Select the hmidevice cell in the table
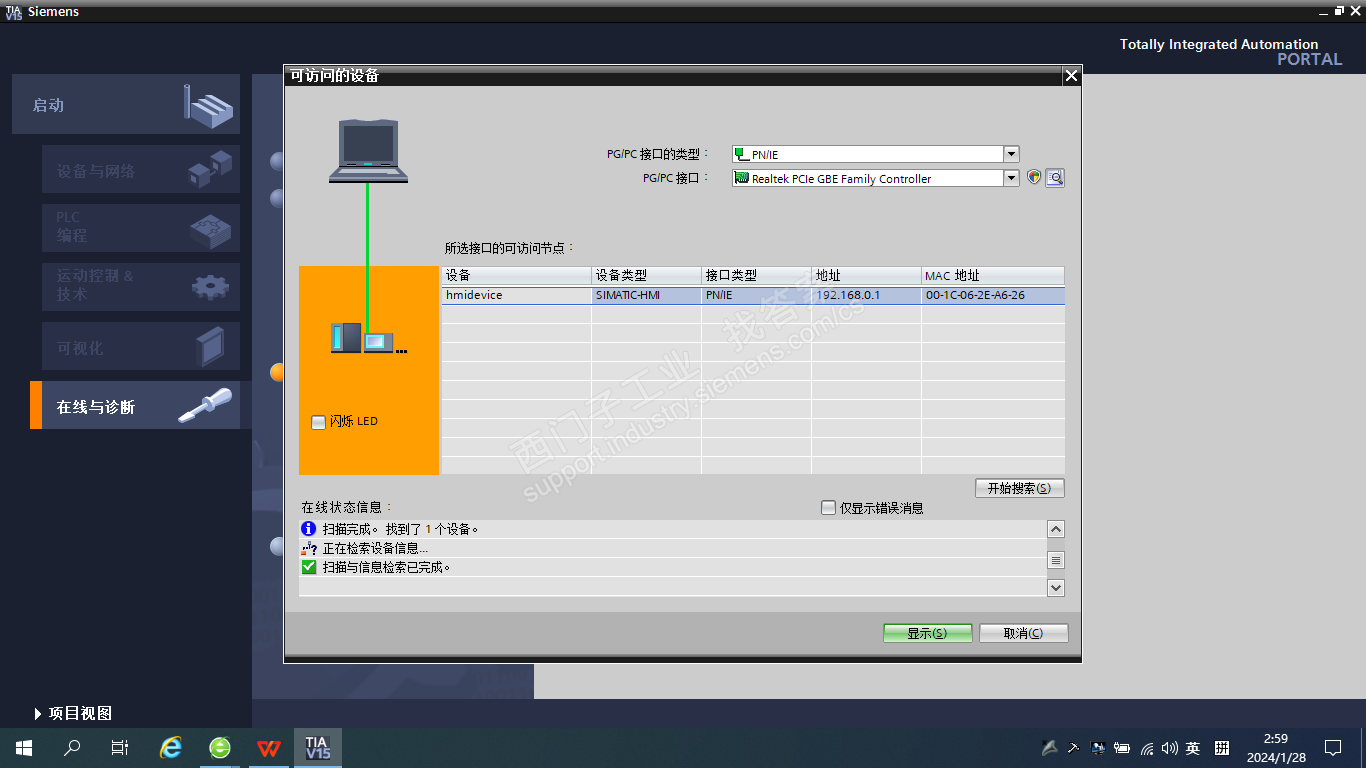Screen dimensions: 1366x768 click(517, 295)
